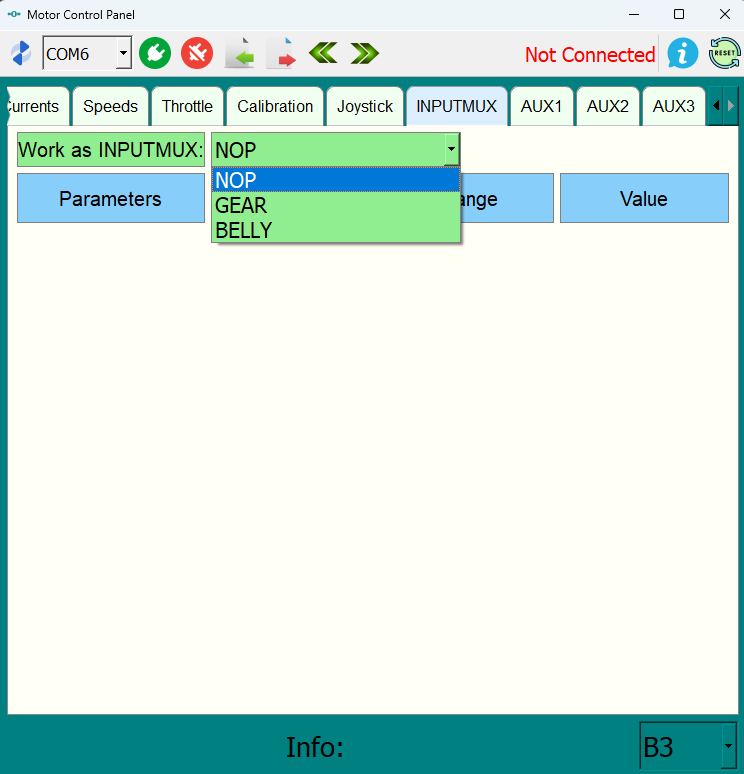Viewport: 744px width, 774px height.
Task: Collapse the Work as INPUTMUX dropdown arrow
Action: pyautogui.click(x=451, y=150)
